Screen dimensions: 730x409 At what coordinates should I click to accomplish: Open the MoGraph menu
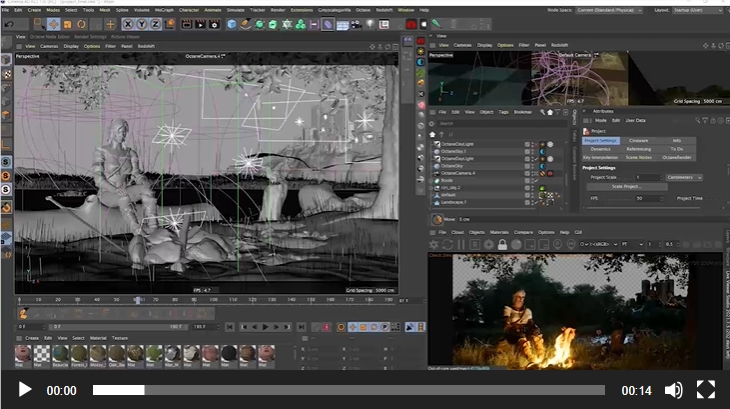click(164, 10)
